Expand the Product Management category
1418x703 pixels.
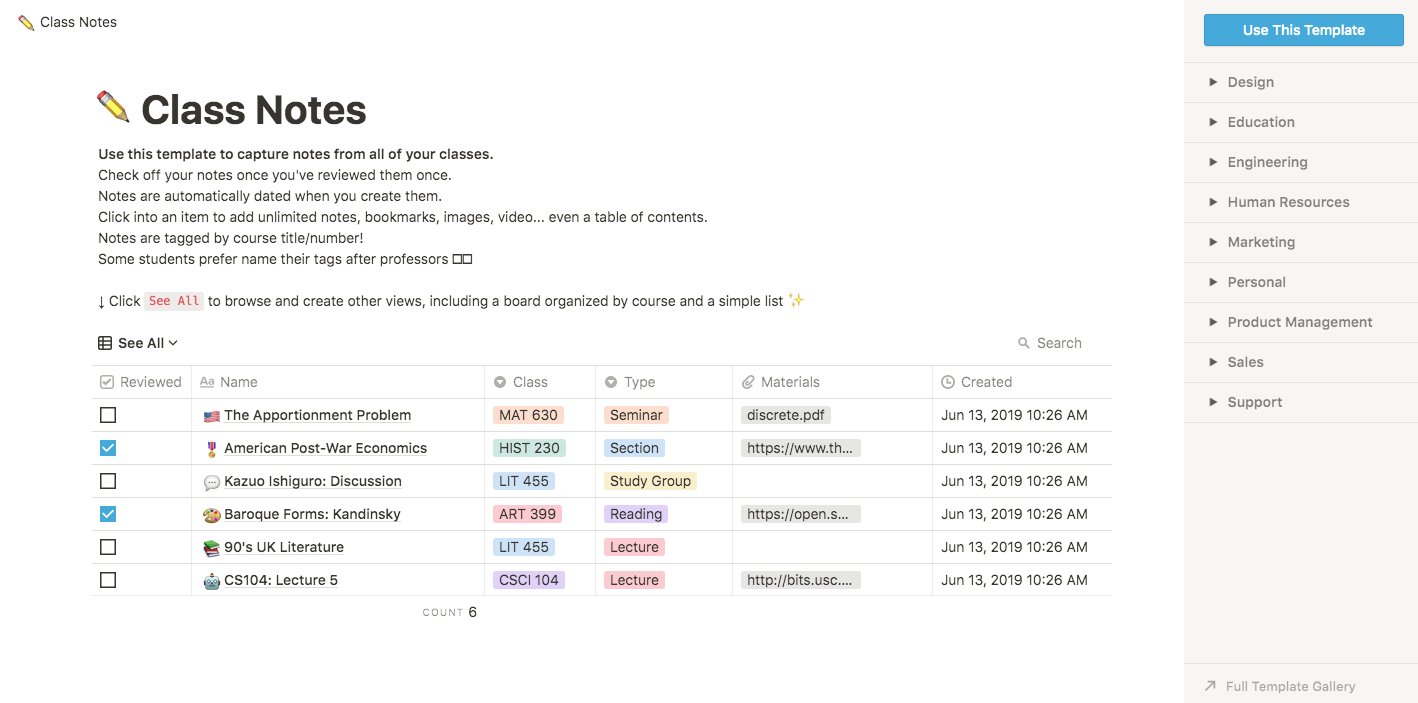pyautogui.click(x=1299, y=322)
